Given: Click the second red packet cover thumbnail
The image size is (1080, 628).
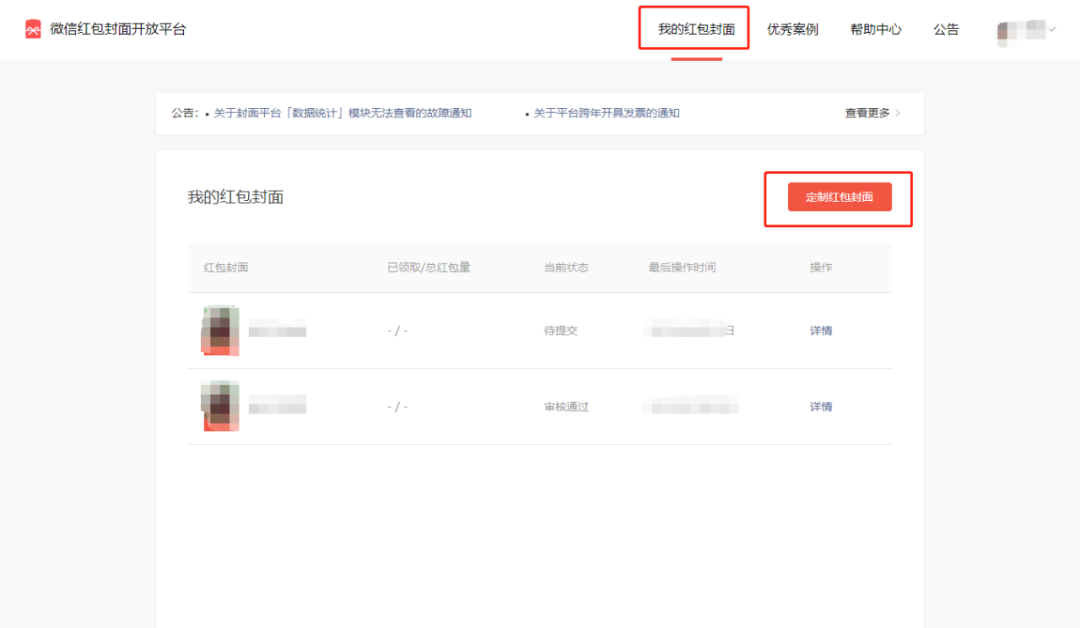Looking at the screenshot, I should 219,406.
